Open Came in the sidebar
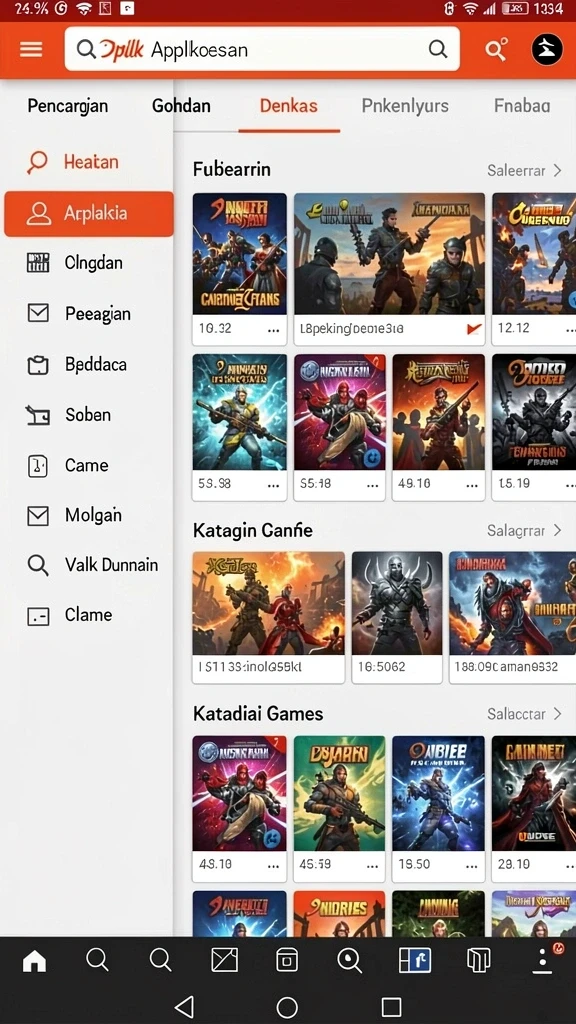This screenshot has height=1024, width=576. [86, 465]
